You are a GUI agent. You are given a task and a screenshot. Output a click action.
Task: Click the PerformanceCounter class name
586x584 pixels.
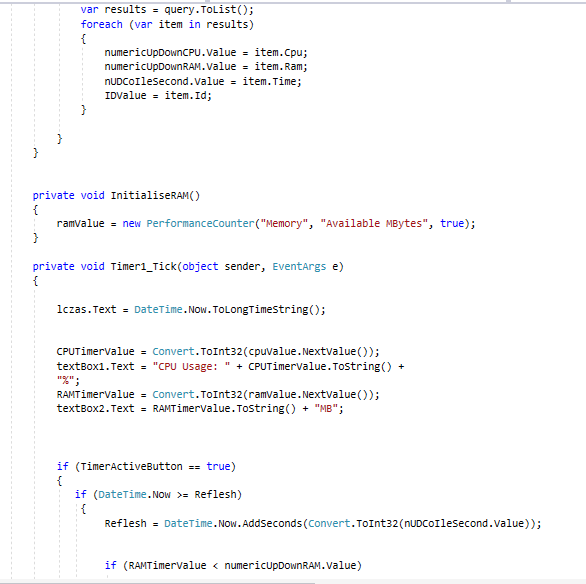click(x=200, y=223)
